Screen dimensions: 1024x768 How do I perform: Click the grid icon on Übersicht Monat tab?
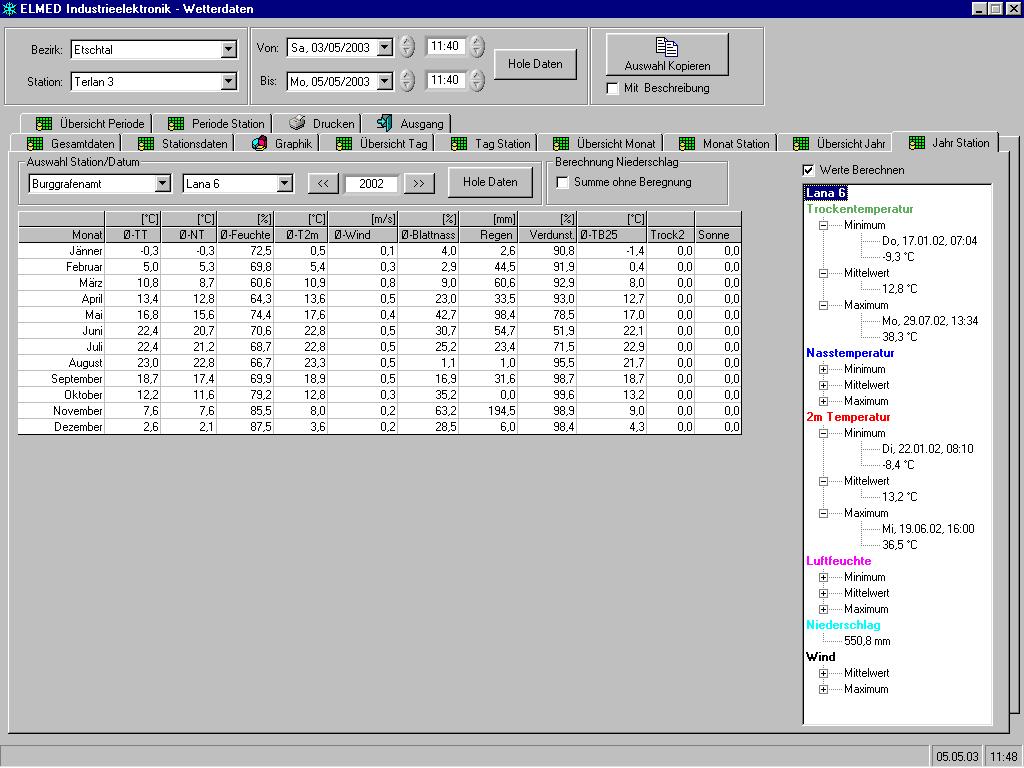coord(561,144)
